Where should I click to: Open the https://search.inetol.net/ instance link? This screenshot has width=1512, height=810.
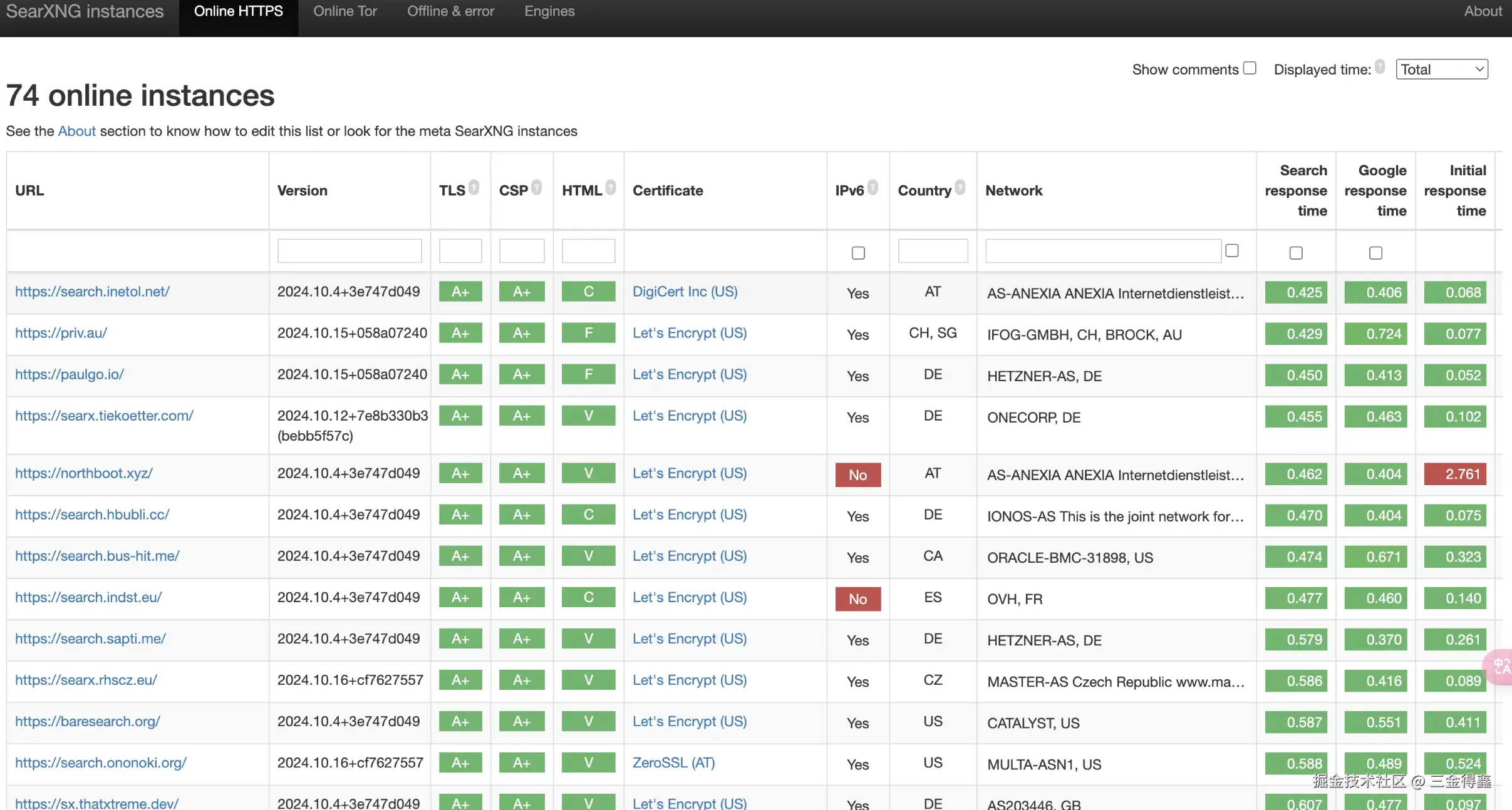92,292
